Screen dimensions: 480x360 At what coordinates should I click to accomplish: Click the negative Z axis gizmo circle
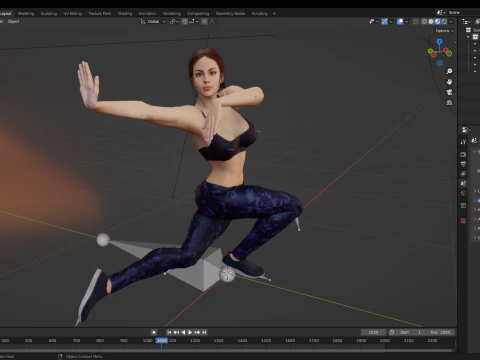[x=440, y=63]
